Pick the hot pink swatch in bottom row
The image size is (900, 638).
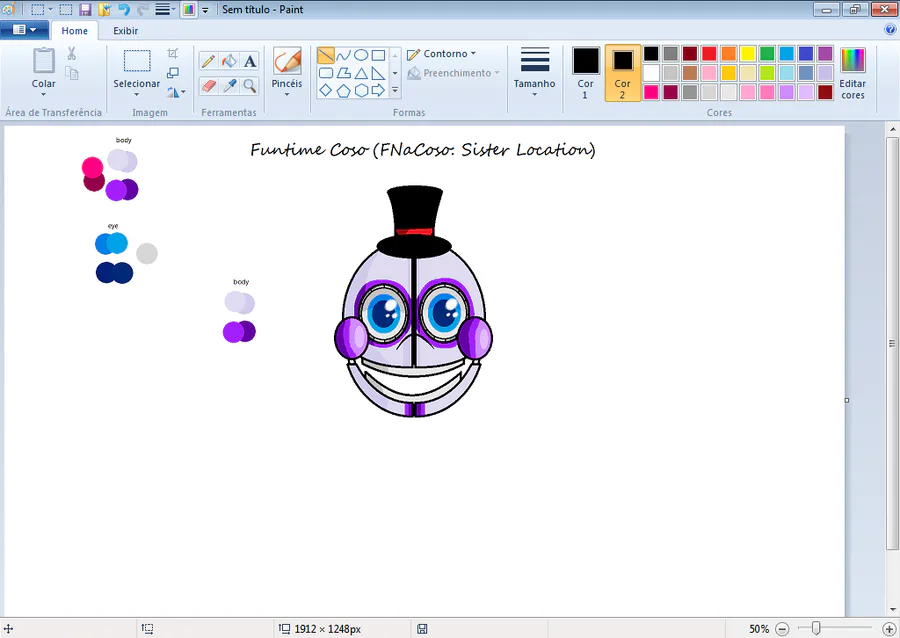[651, 92]
